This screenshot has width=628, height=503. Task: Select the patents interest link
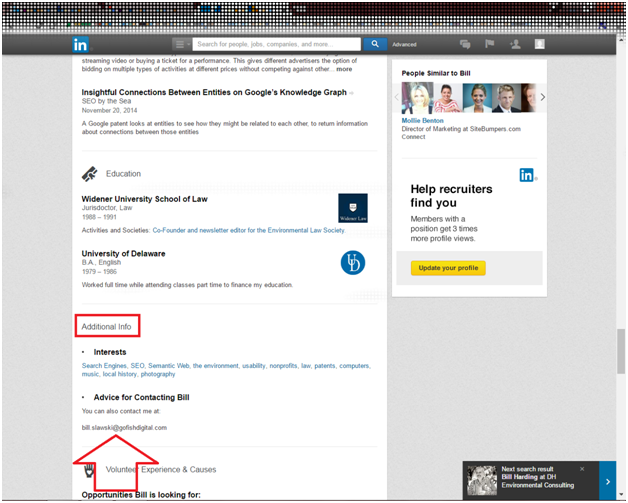[325, 366]
